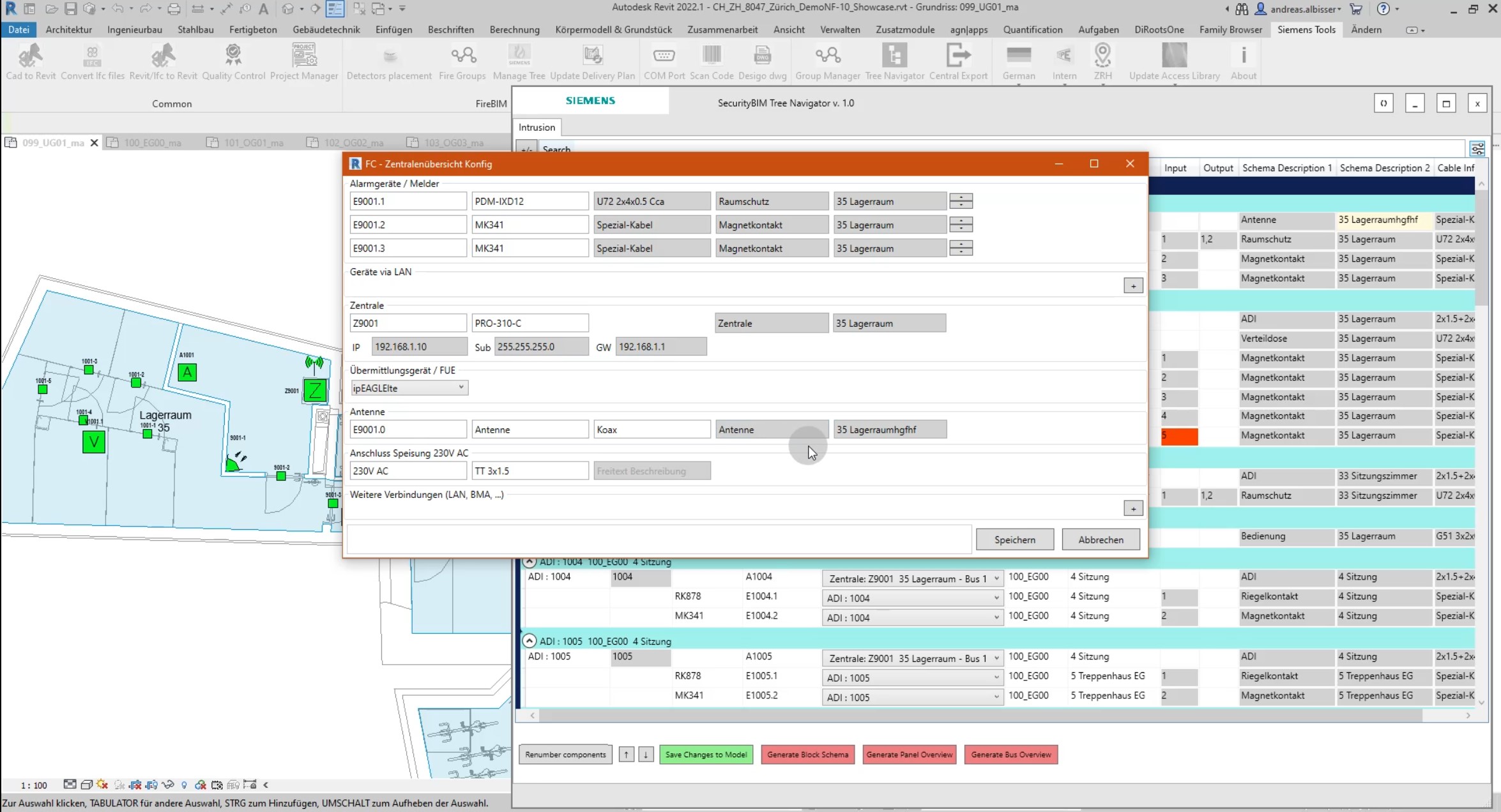1501x812 pixels.
Task: Collapse the ADI : 1004 group
Action: (x=530, y=562)
